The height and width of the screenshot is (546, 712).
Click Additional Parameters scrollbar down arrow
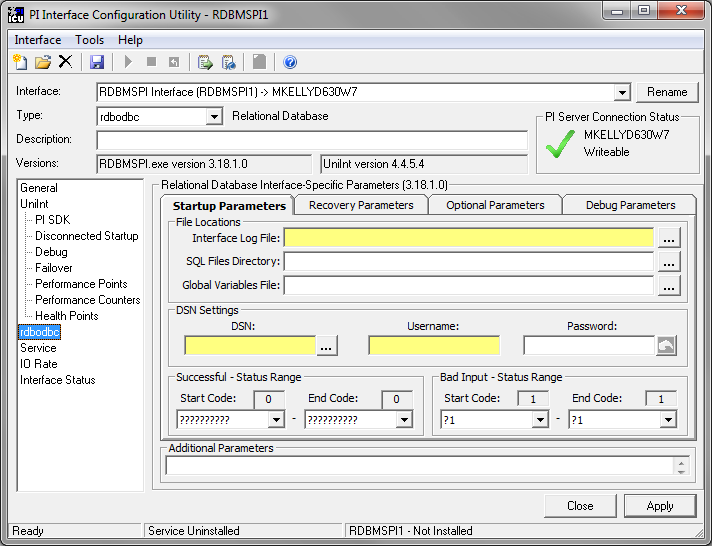point(681,472)
